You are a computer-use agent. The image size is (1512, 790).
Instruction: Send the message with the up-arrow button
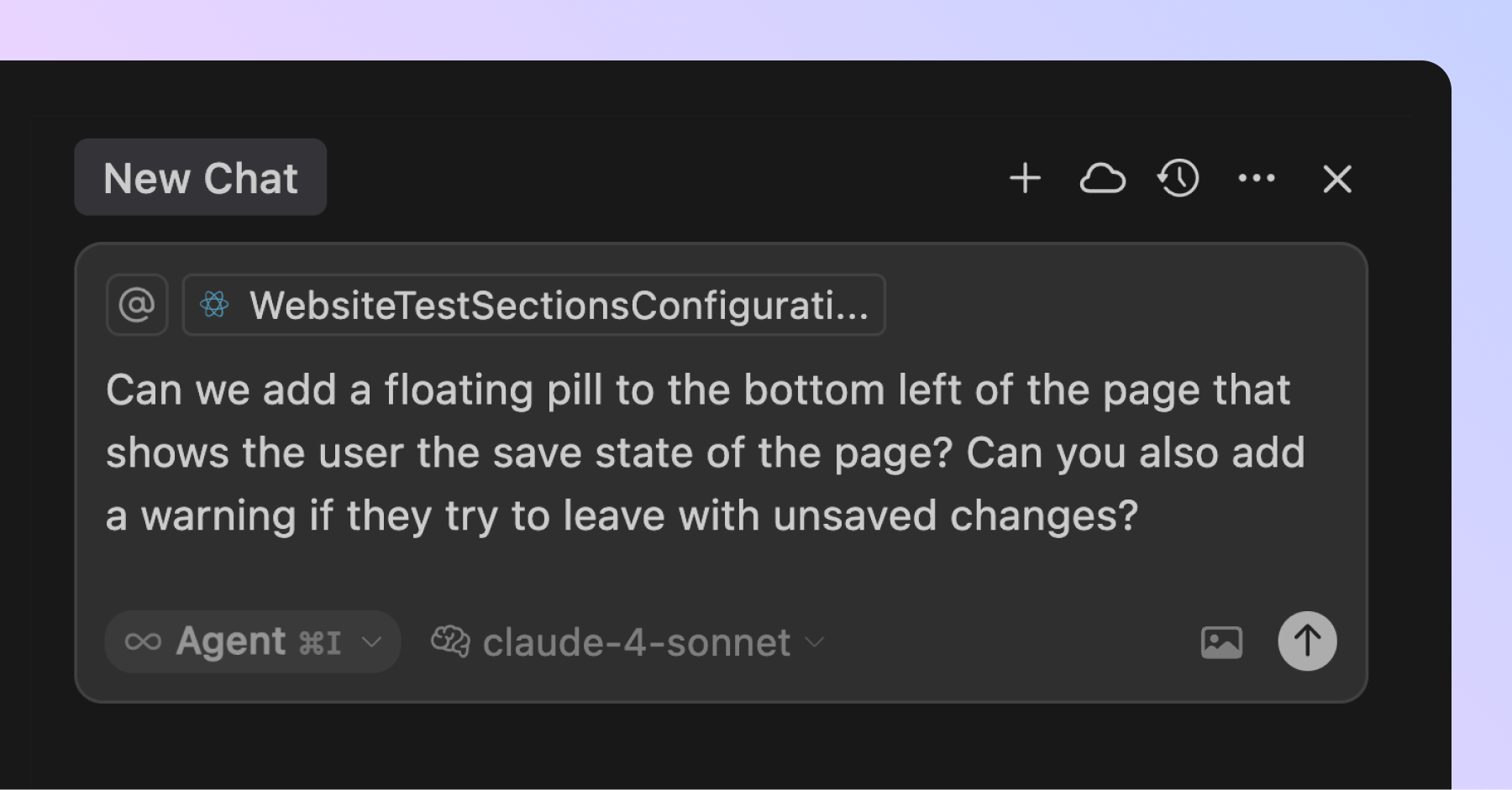click(1307, 641)
